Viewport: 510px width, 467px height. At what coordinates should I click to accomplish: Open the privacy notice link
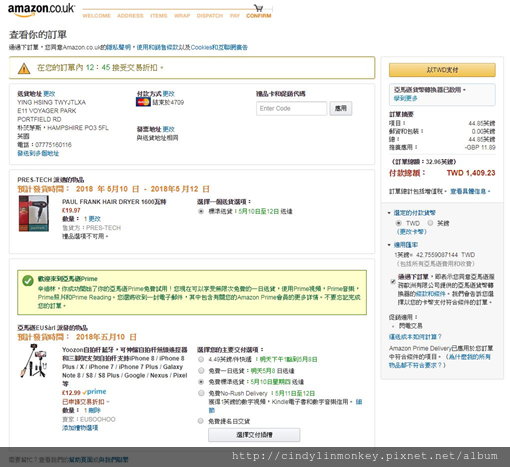[119, 47]
